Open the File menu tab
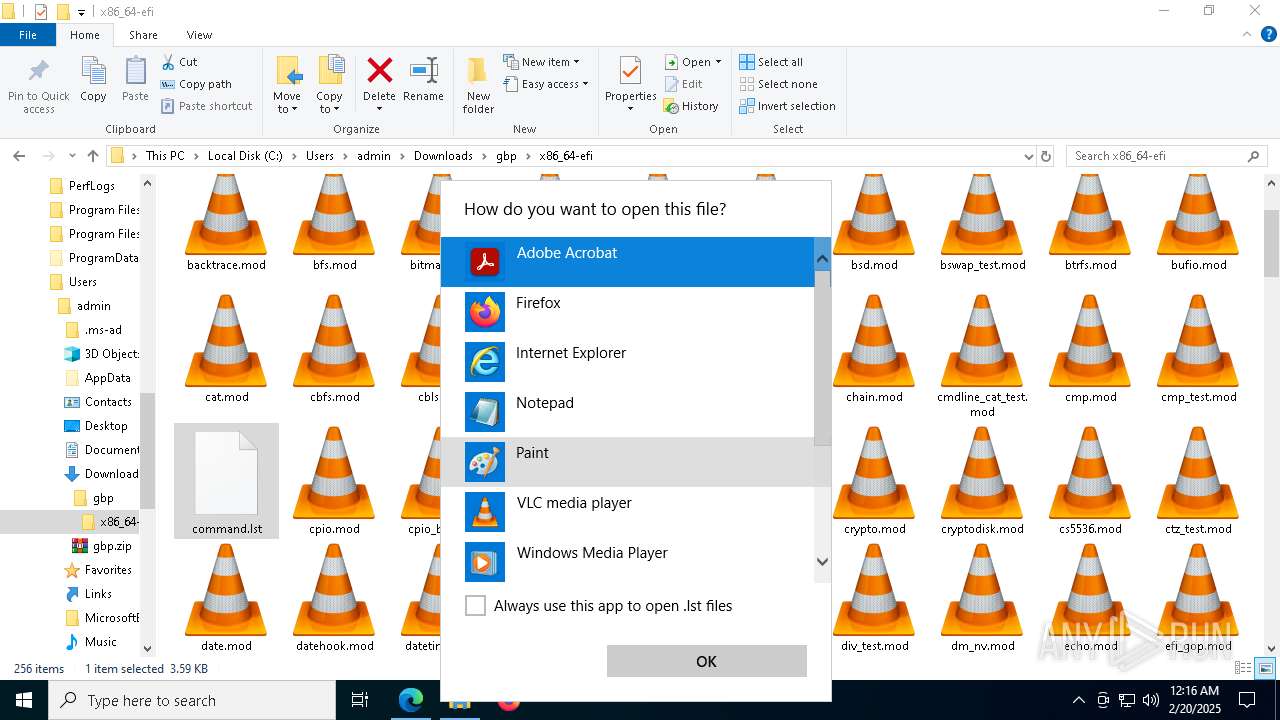The image size is (1280, 720). point(28,35)
